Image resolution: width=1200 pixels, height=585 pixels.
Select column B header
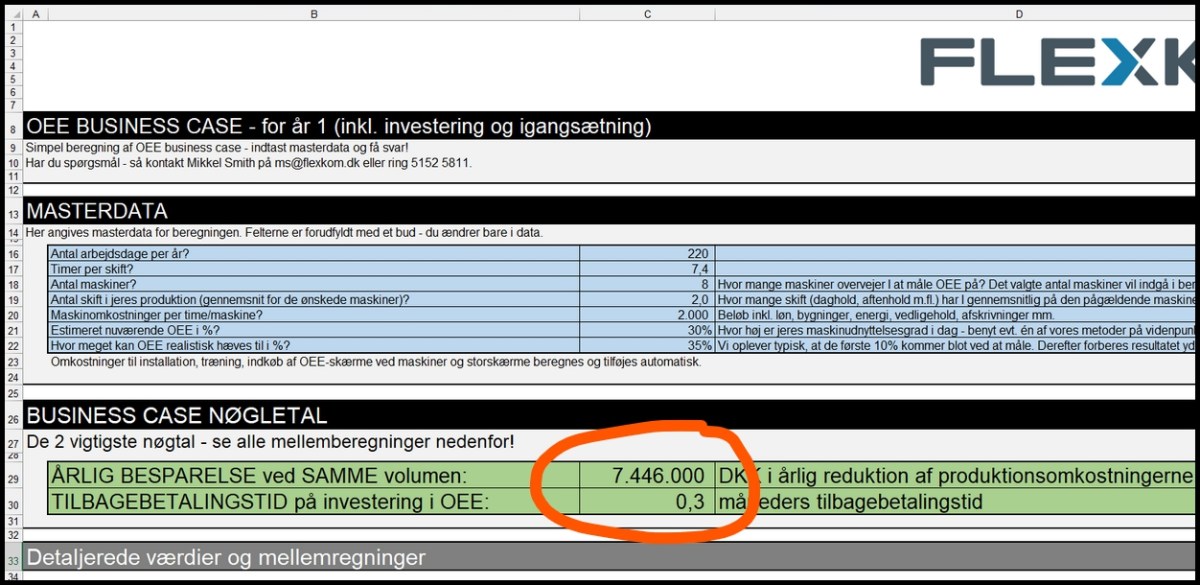(x=314, y=14)
